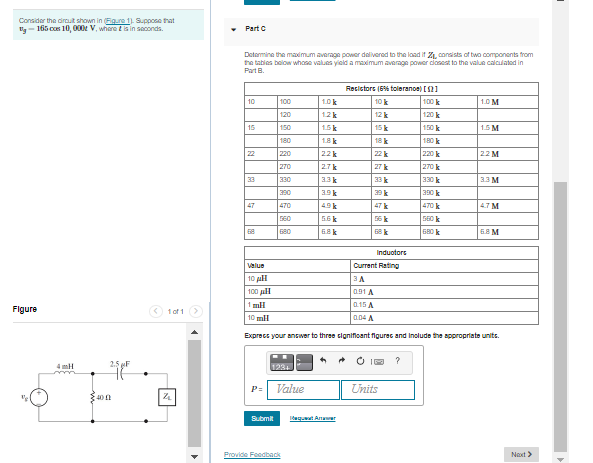Image resolution: width=593 pixels, height=463 pixels.
Task: Click the 3 A current rating cell
Action: point(444,279)
